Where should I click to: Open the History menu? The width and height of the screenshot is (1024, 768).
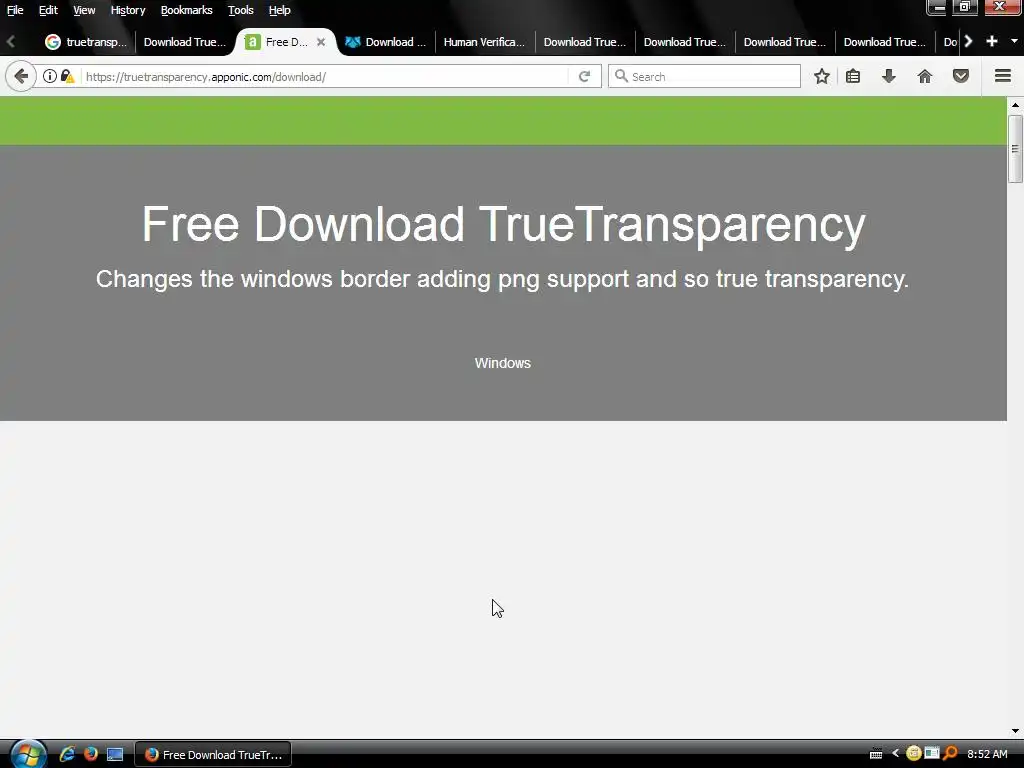[x=127, y=10]
